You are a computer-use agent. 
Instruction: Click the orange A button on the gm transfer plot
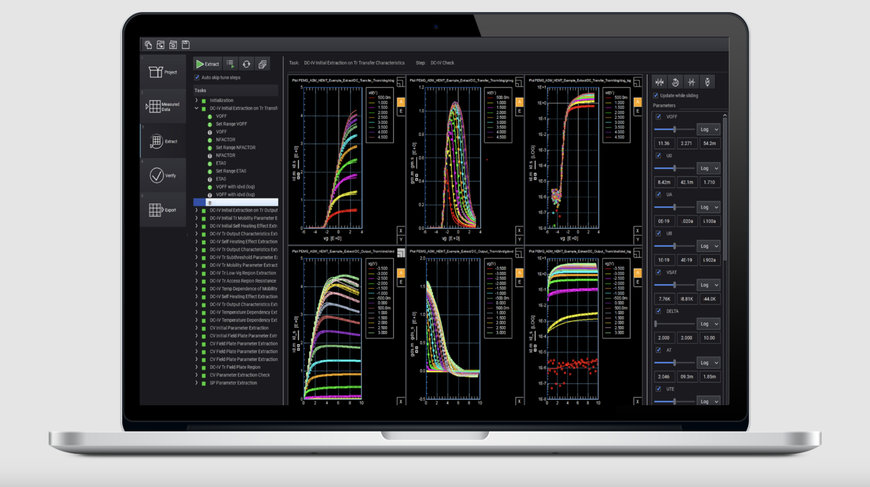(x=519, y=102)
